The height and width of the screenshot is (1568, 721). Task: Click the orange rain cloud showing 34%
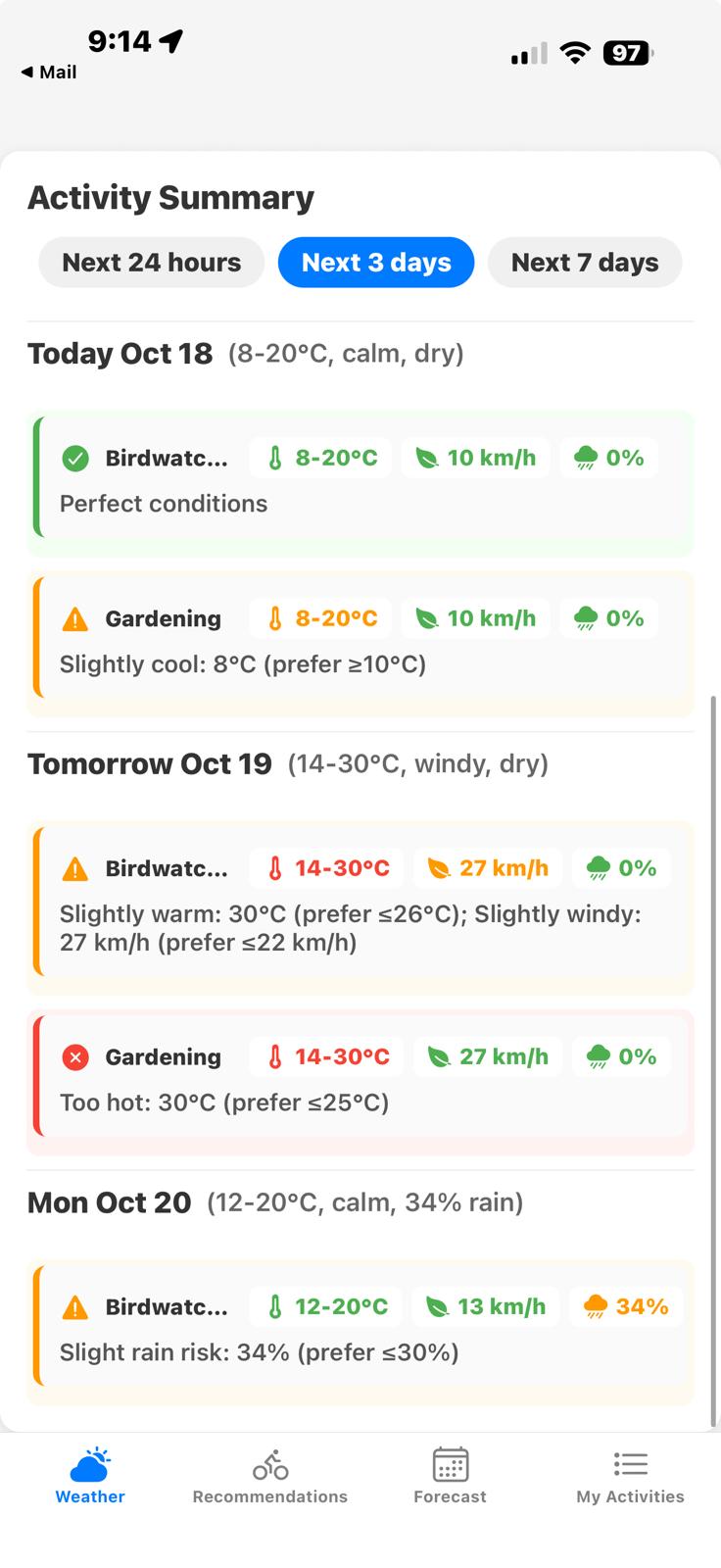tap(597, 1305)
